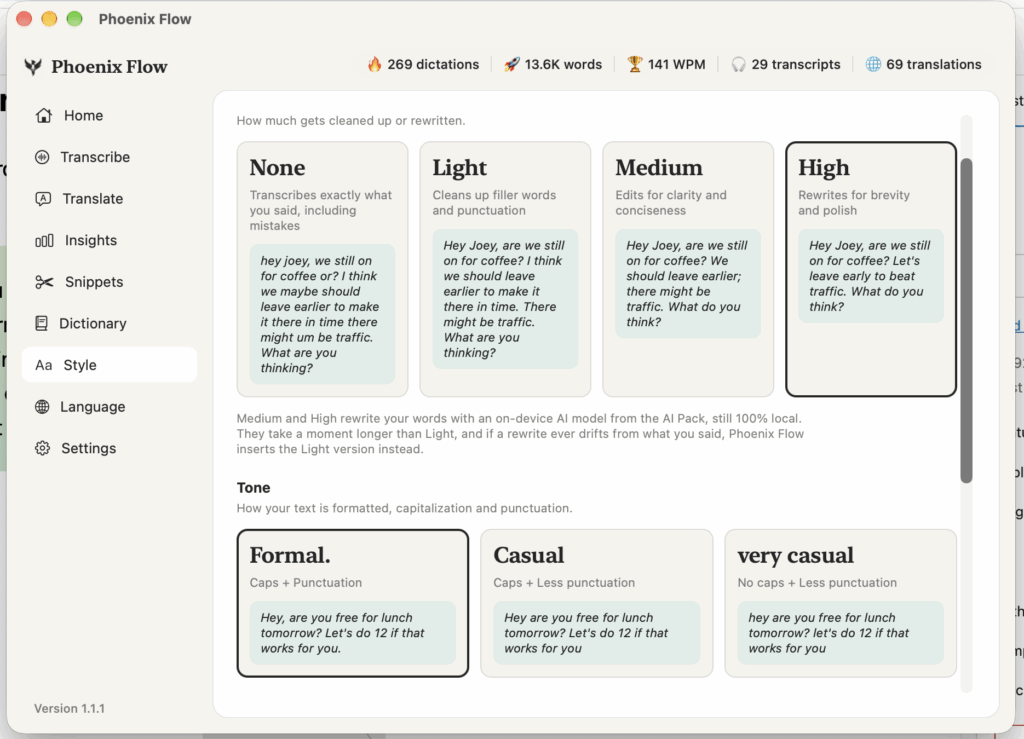Viewport: 1024px width, 739px height.
Task: Click the Phoenix Flow title bar text
Action: pos(145,19)
